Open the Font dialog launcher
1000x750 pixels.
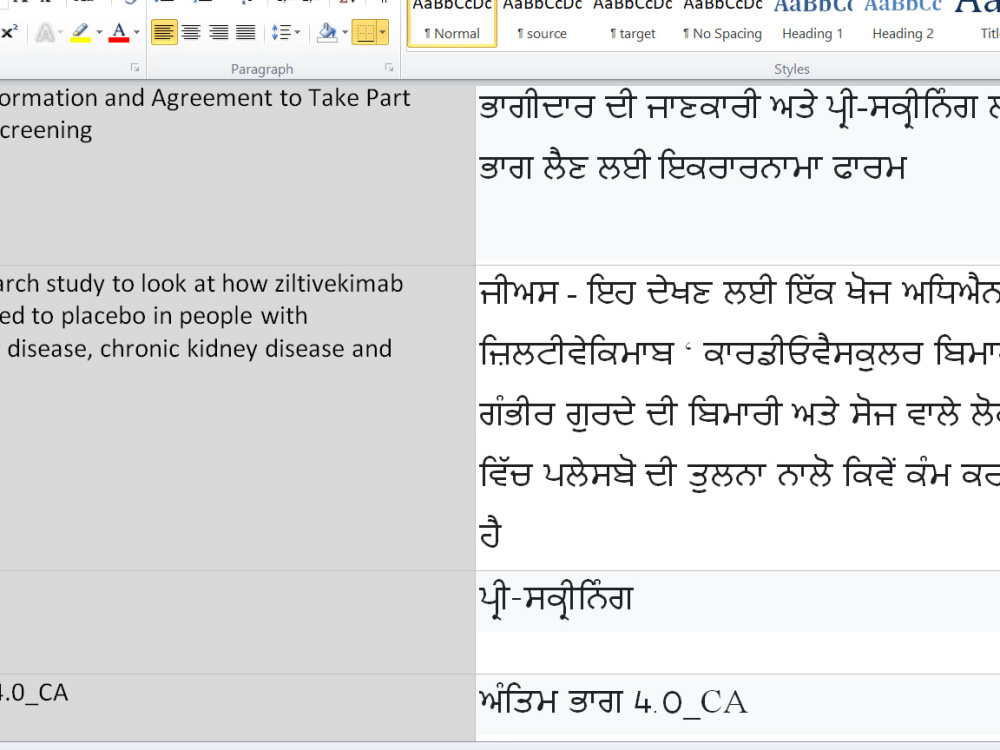click(135, 68)
